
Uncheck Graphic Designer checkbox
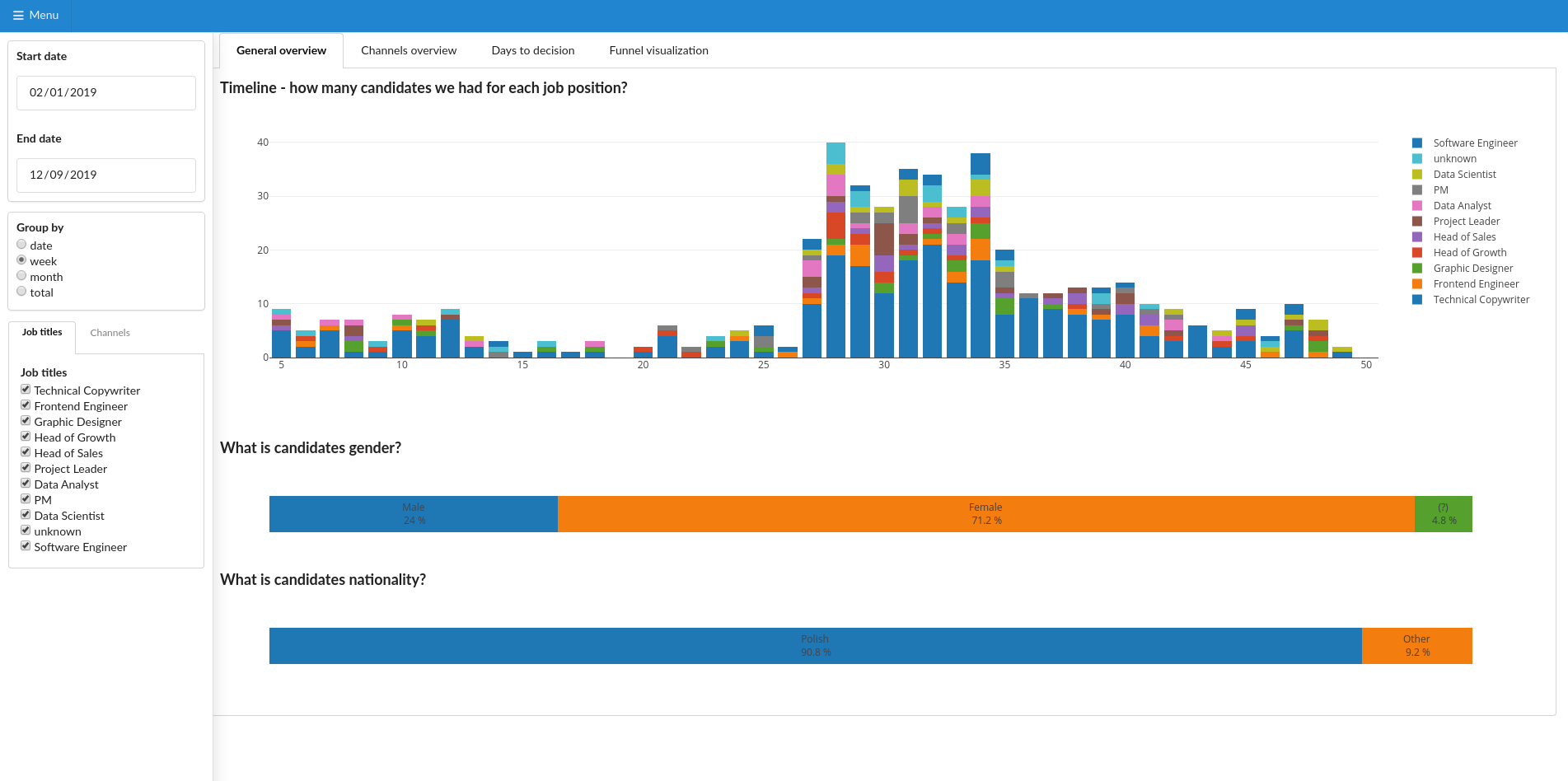tap(26, 421)
